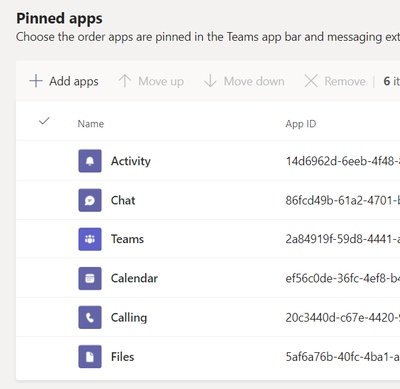Click App ID starting with ef56c0de

coord(343,278)
